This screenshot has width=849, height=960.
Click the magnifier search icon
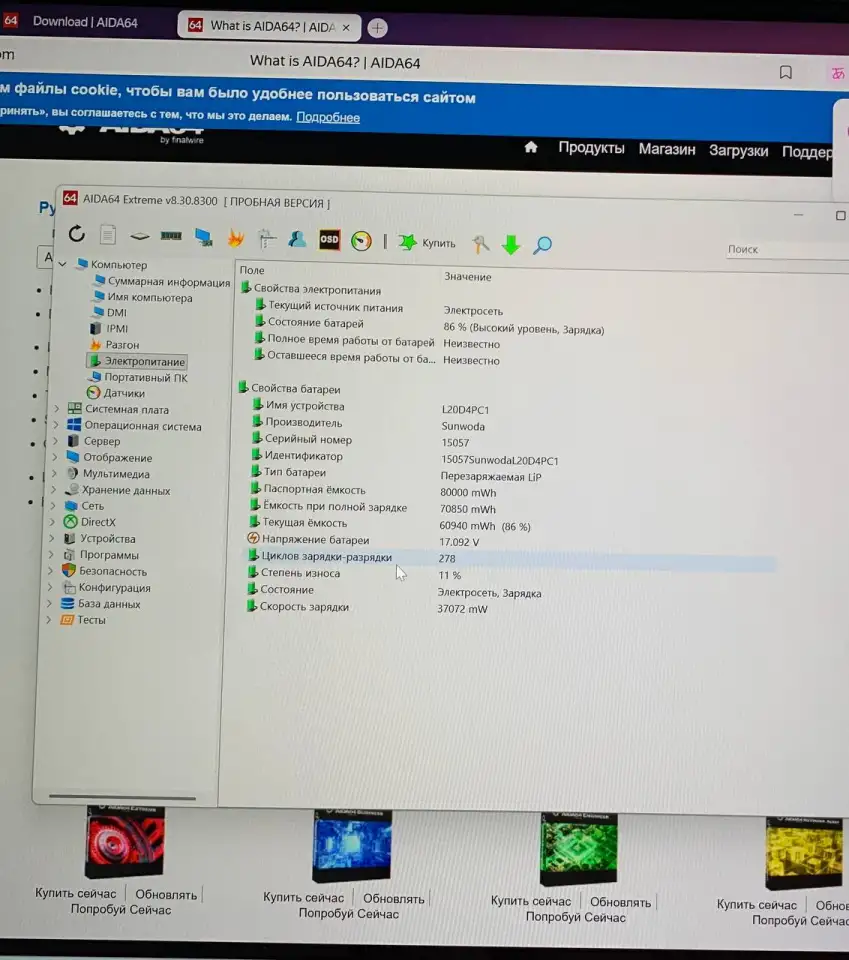(542, 246)
